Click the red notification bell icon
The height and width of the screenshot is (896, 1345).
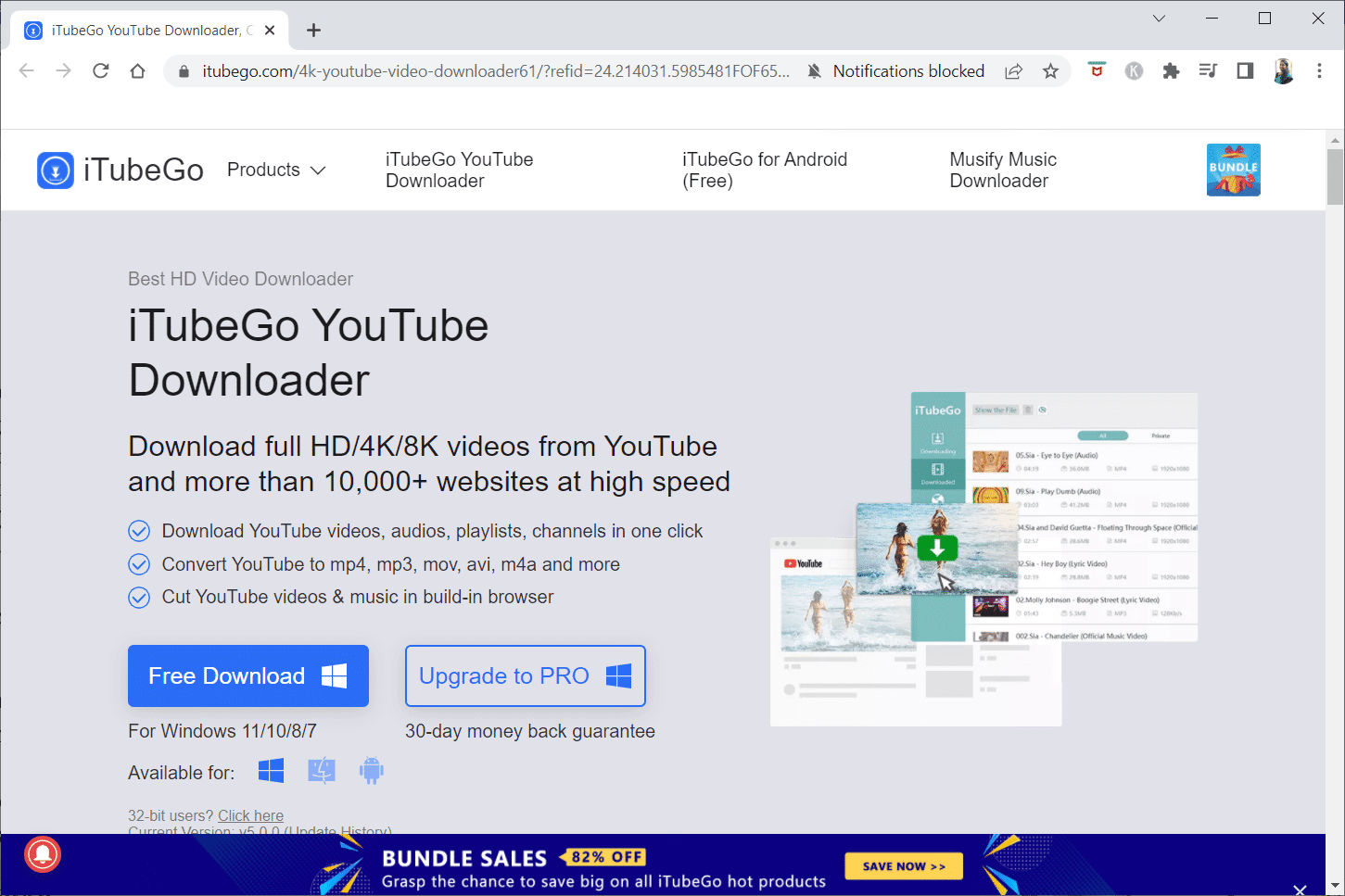click(x=42, y=853)
